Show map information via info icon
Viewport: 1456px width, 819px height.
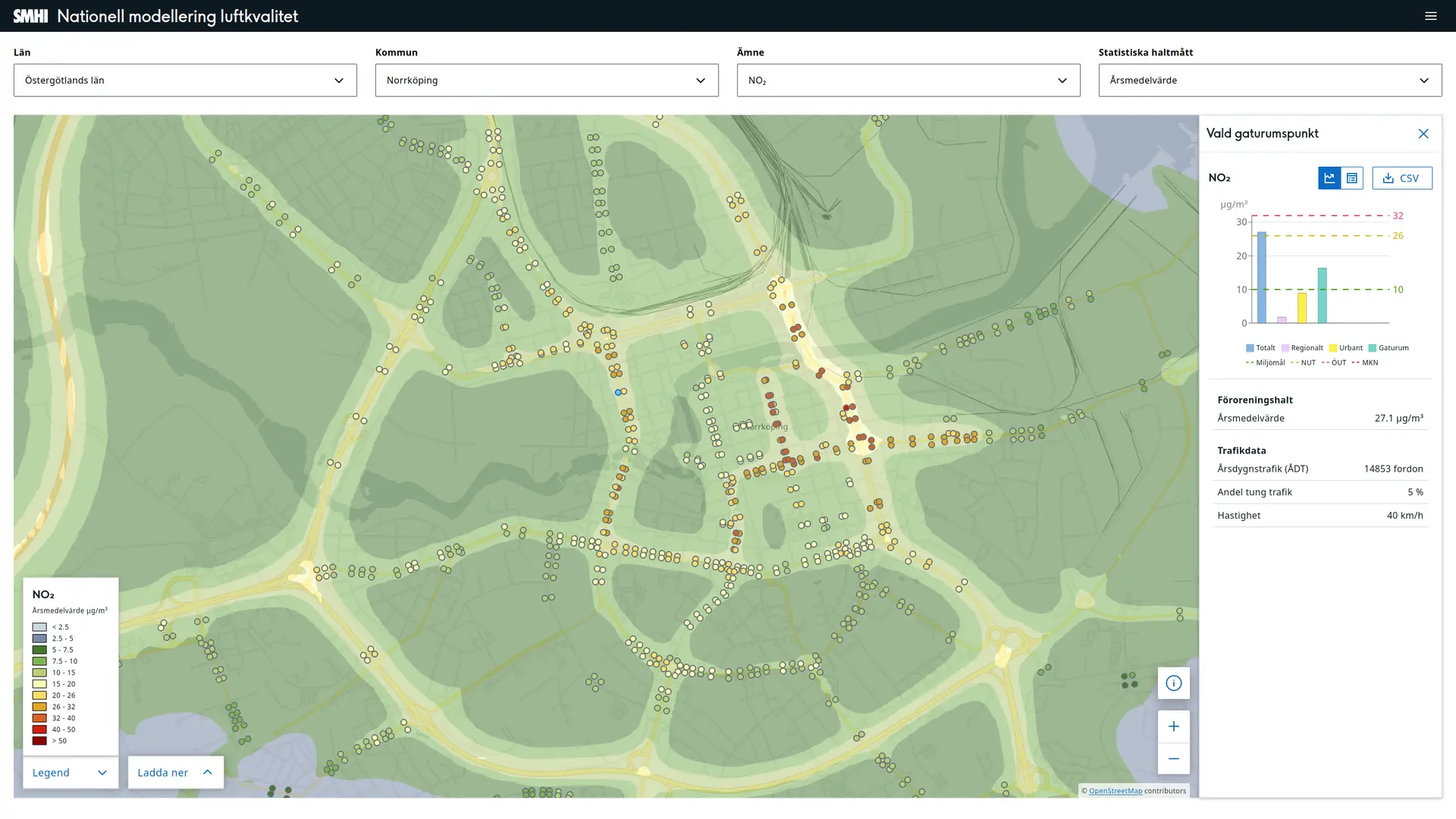click(1173, 683)
